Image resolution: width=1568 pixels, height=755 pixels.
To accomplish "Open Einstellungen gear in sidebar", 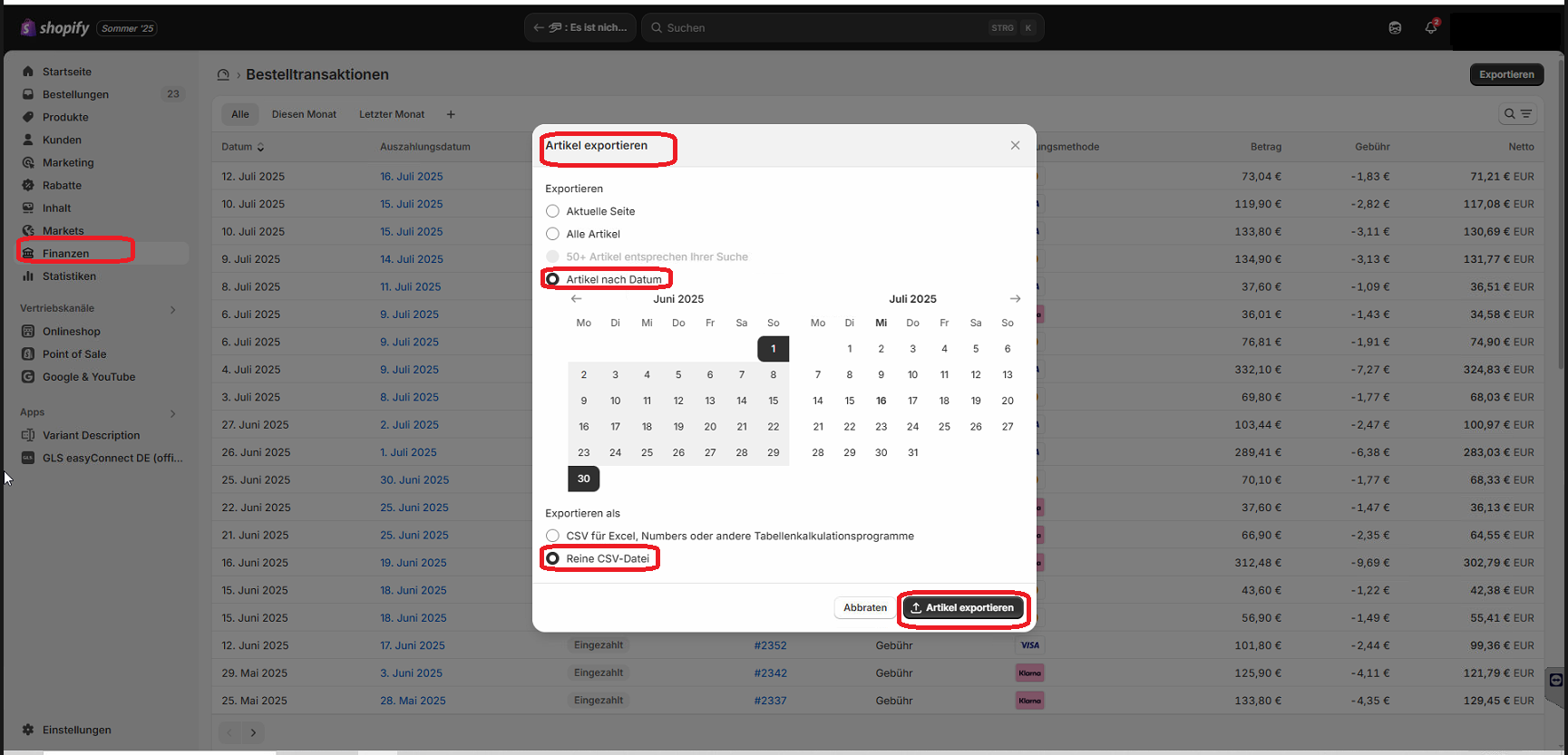I will 28,730.
